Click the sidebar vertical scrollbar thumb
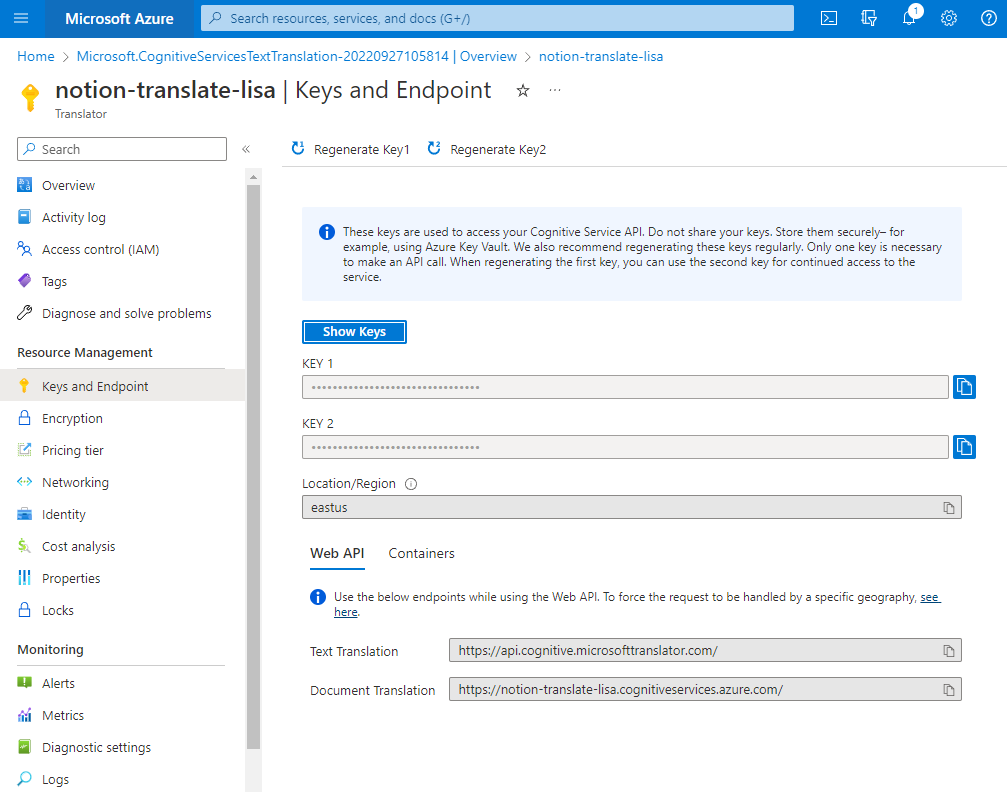Image resolution: width=1007 pixels, height=792 pixels. coord(253,467)
